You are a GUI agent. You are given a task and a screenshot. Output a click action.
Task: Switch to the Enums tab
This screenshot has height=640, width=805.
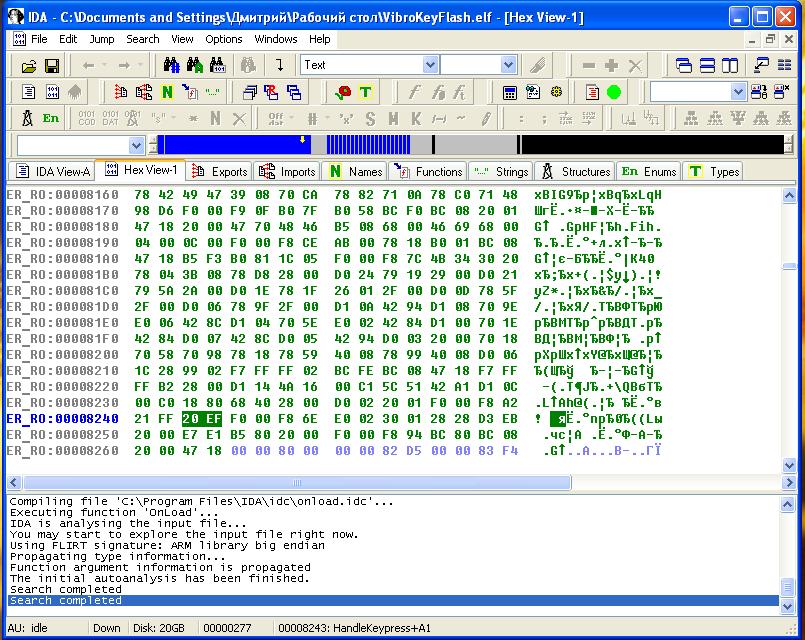648,171
